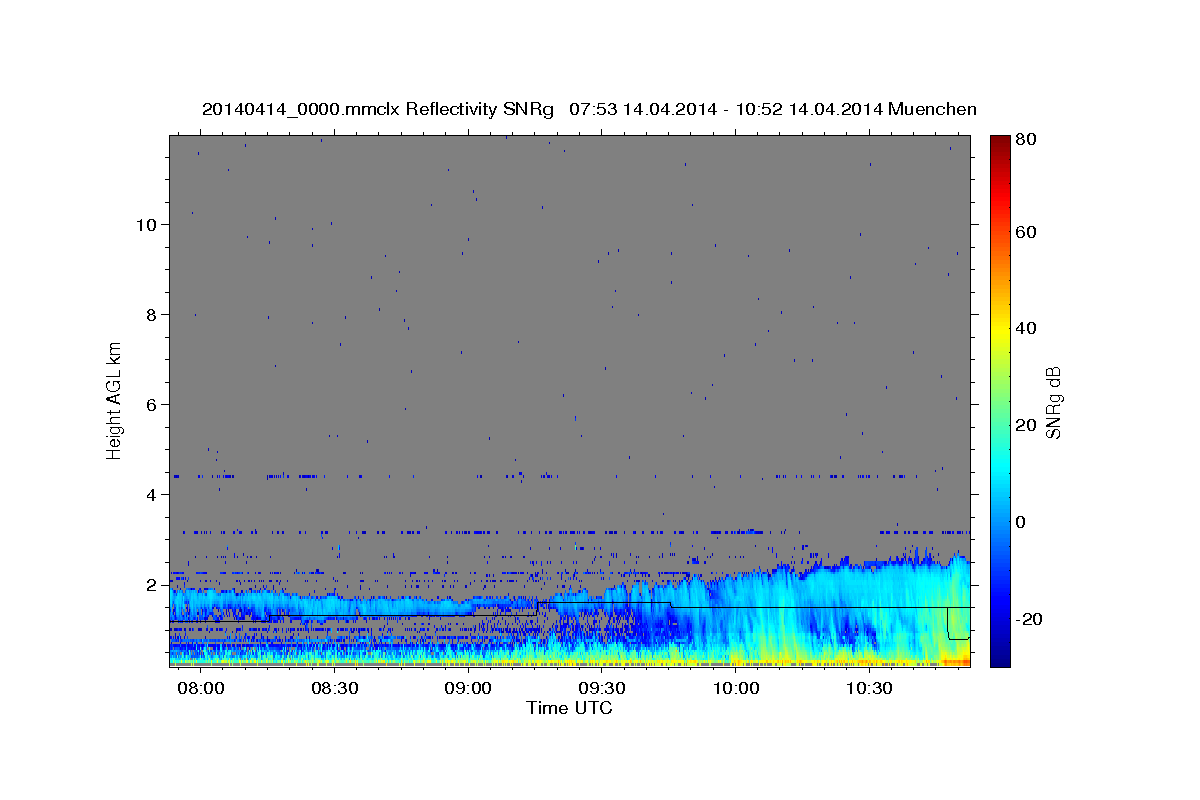
Task: Click the 10:00 time tick label
Action: [737, 689]
